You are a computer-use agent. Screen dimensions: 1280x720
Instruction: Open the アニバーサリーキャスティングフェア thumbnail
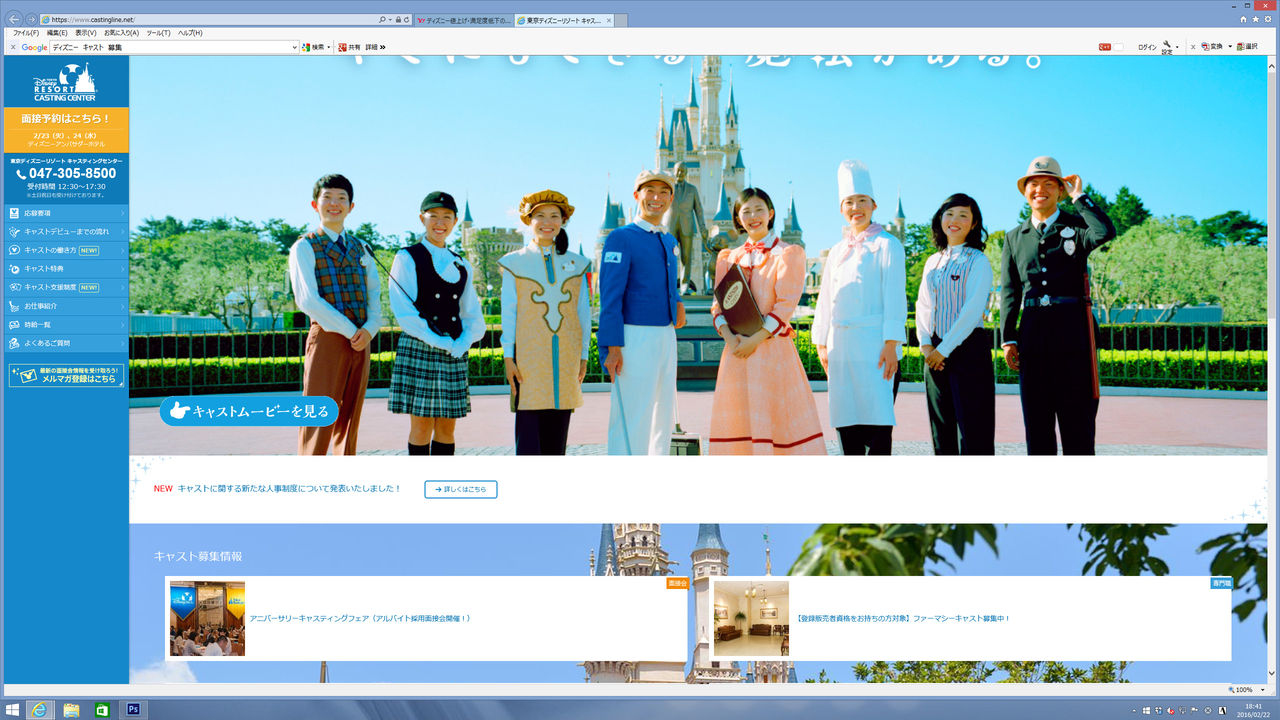coord(207,618)
